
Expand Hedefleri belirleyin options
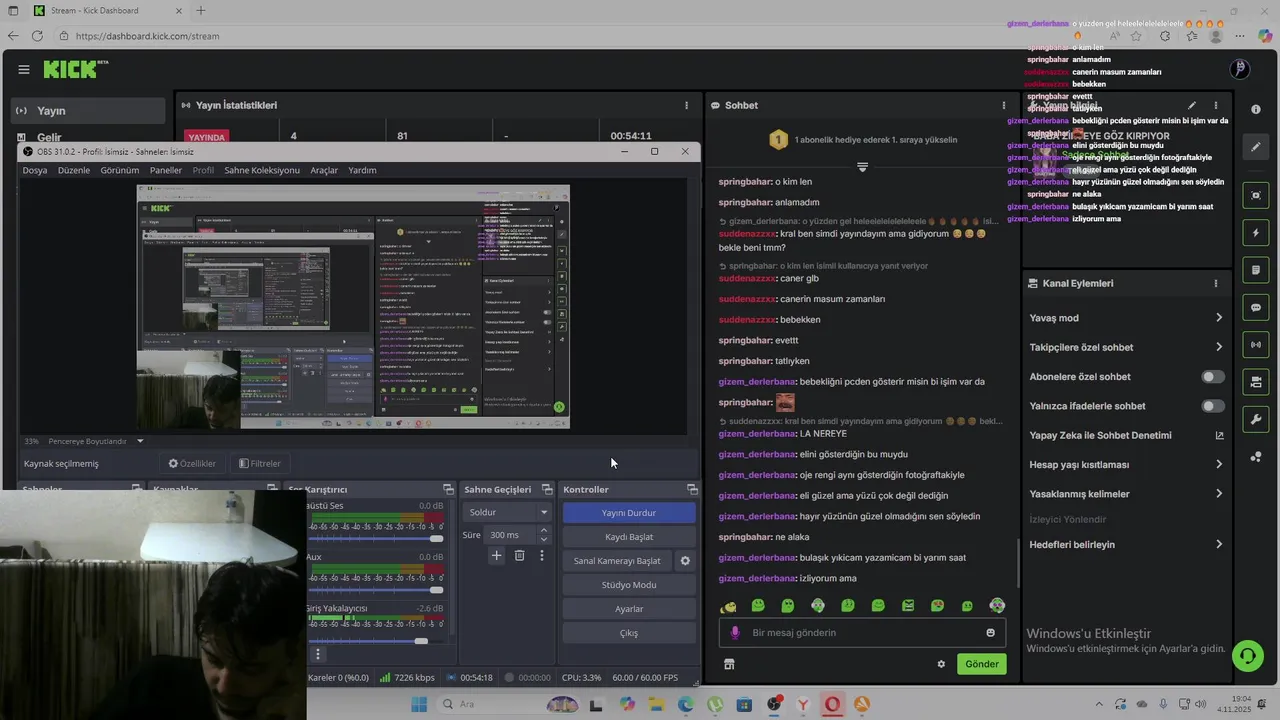coord(1219,545)
